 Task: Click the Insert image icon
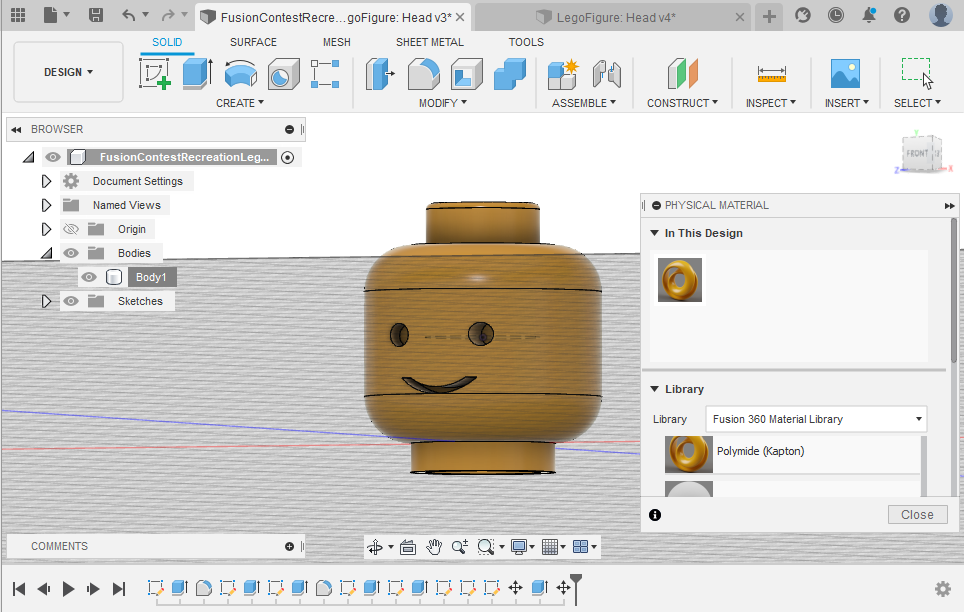(845, 74)
